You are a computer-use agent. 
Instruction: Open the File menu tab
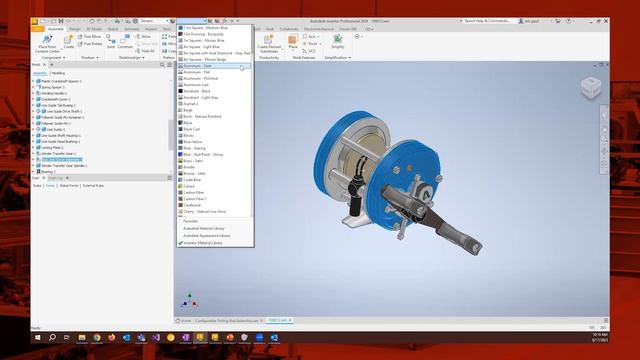pos(38,29)
